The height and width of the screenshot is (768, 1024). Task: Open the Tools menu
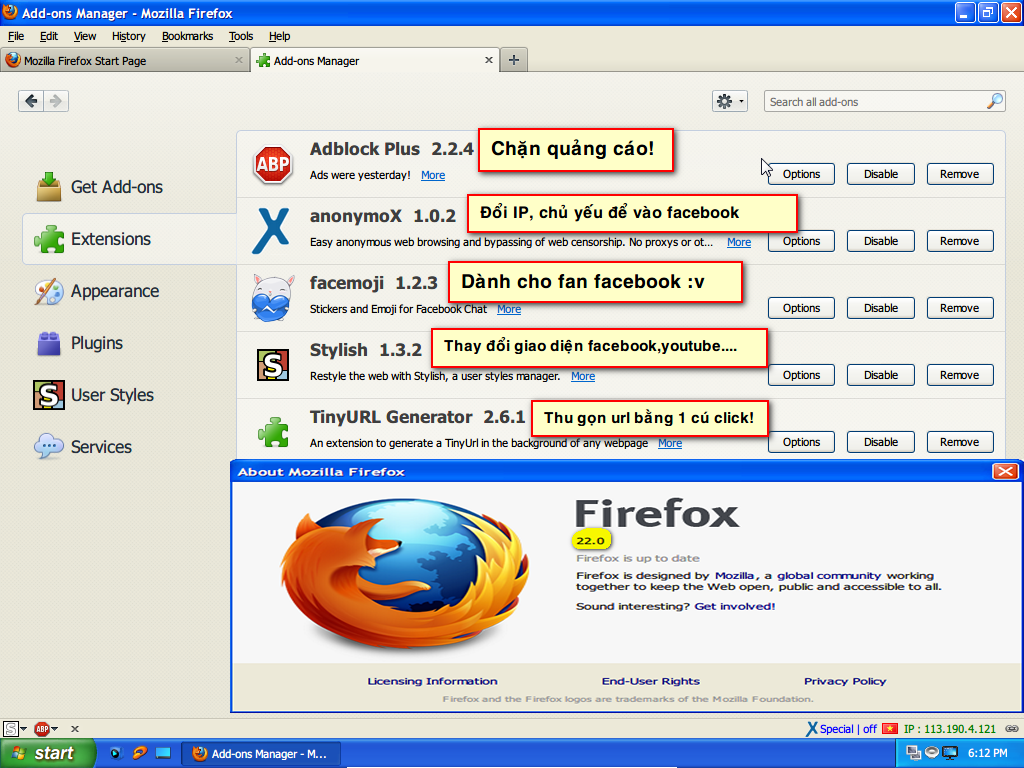[x=240, y=36]
